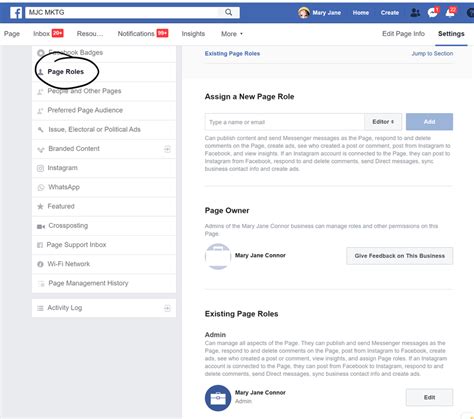474x419 pixels.
Task: Open the Editor role dropdown
Action: tap(383, 122)
